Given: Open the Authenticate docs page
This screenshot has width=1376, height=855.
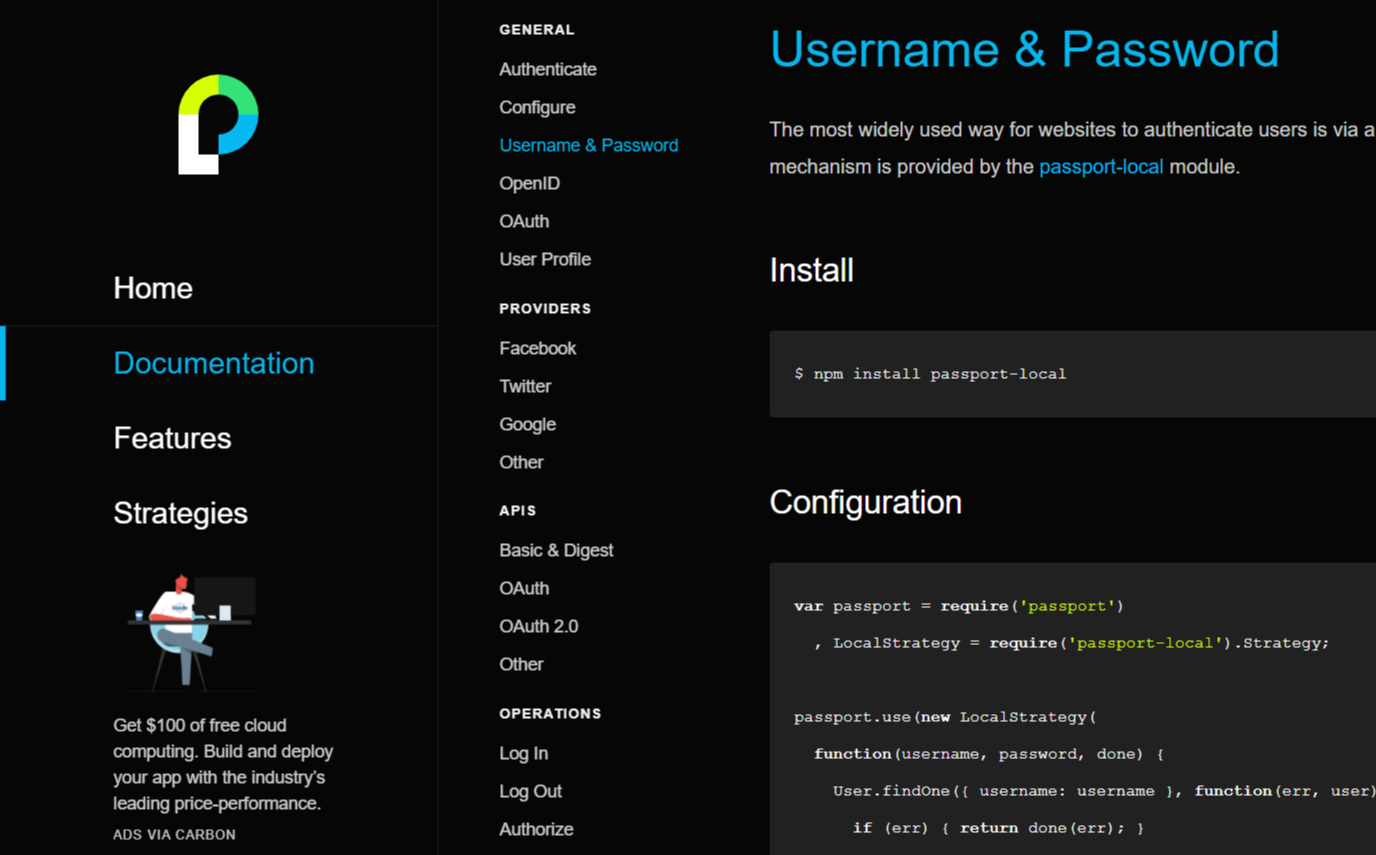Looking at the screenshot, I should tap(548, 69).
